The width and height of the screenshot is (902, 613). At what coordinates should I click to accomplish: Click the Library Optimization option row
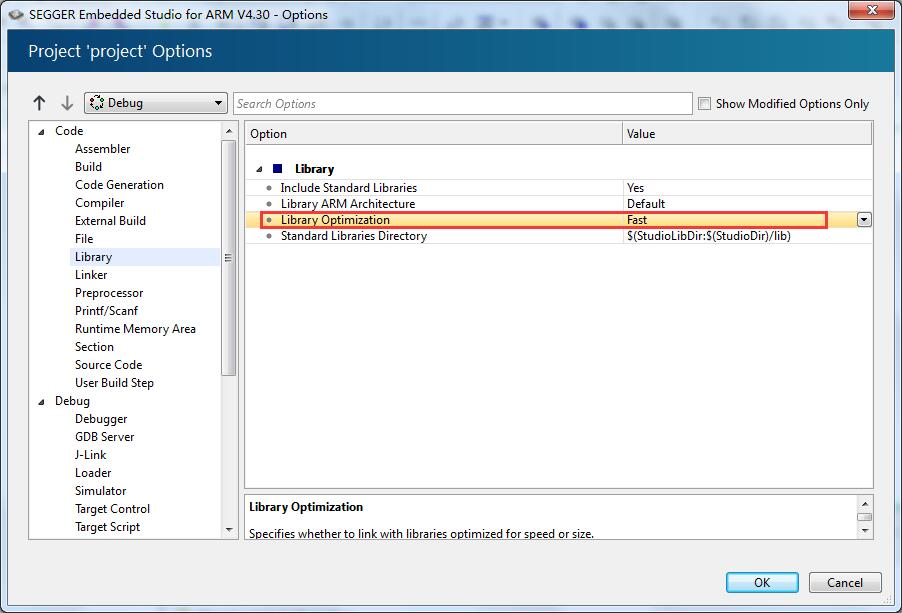click(558, 220)
